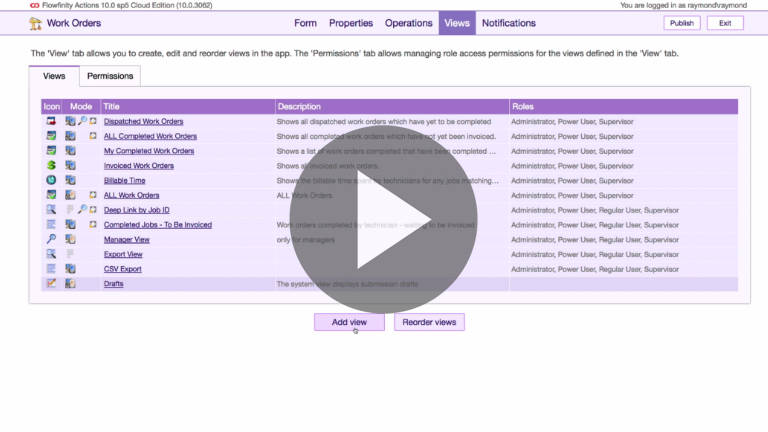Switch to the Properties tab

click(x=350, y=23)
